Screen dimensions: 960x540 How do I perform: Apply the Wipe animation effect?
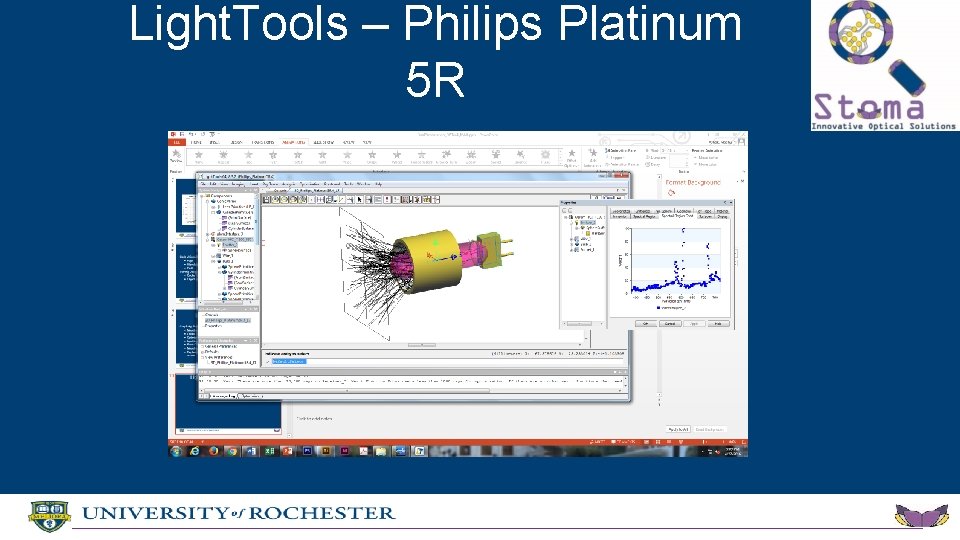[x=347, y=156]
